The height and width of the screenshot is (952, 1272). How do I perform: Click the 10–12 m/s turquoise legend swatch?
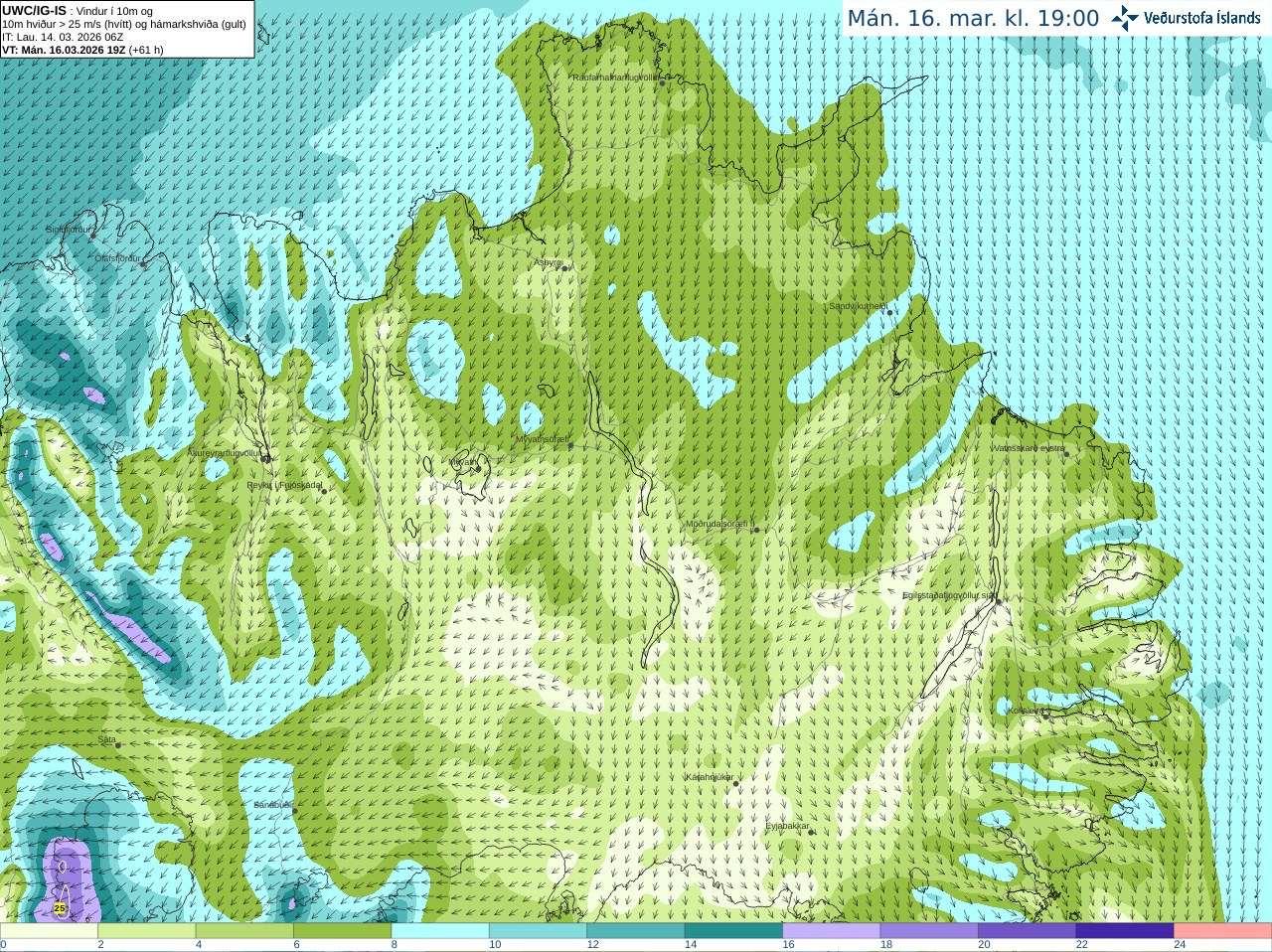tap(538, 931)
